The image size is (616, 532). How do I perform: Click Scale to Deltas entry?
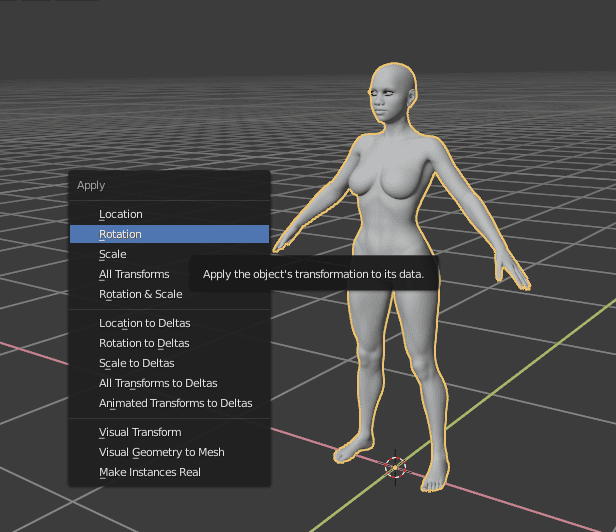tap(169, 363)
